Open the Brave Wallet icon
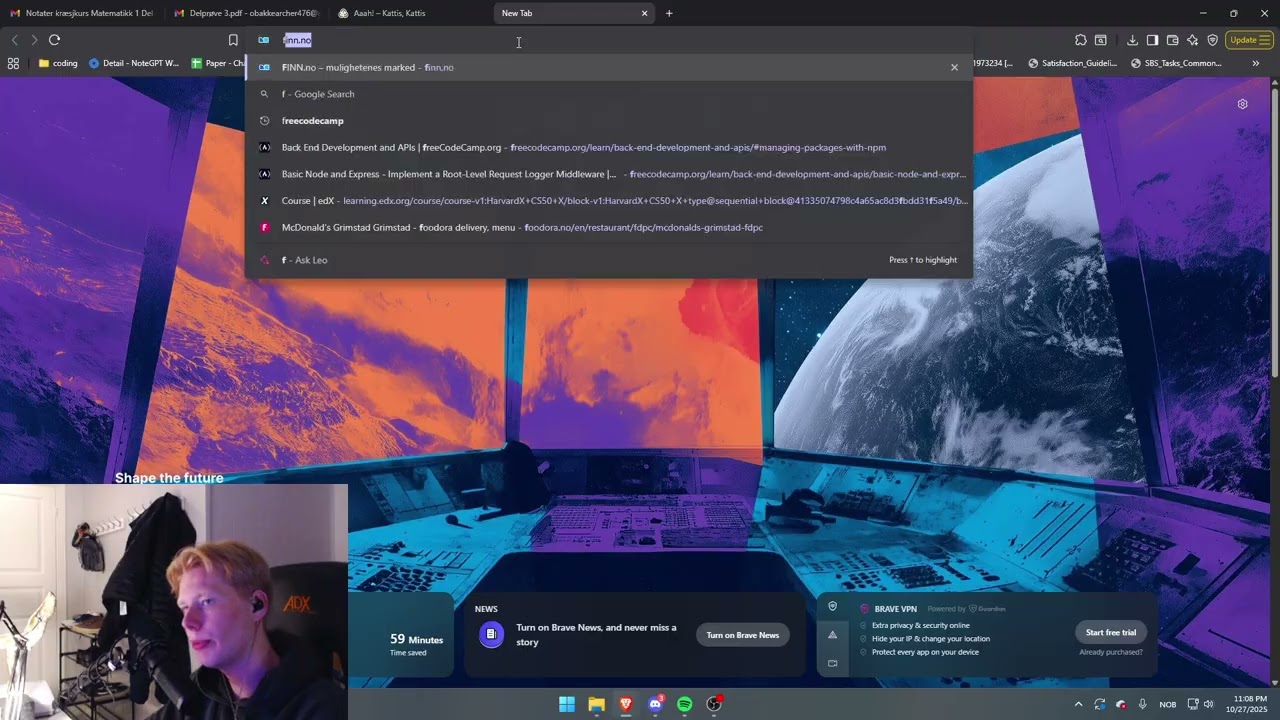Image resolution: width=1280 pixels, height=720 pixels. (1172, 40)
